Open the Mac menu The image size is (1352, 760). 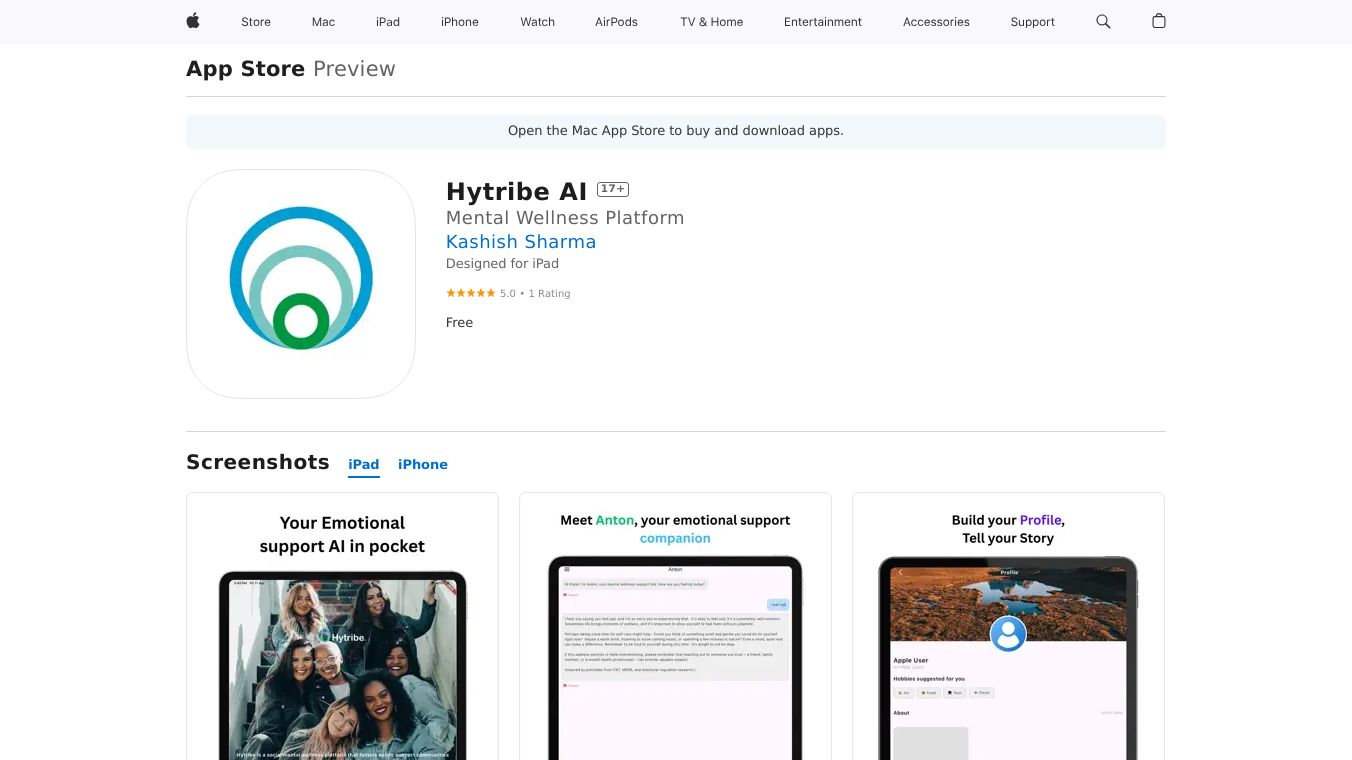[323, 22]
